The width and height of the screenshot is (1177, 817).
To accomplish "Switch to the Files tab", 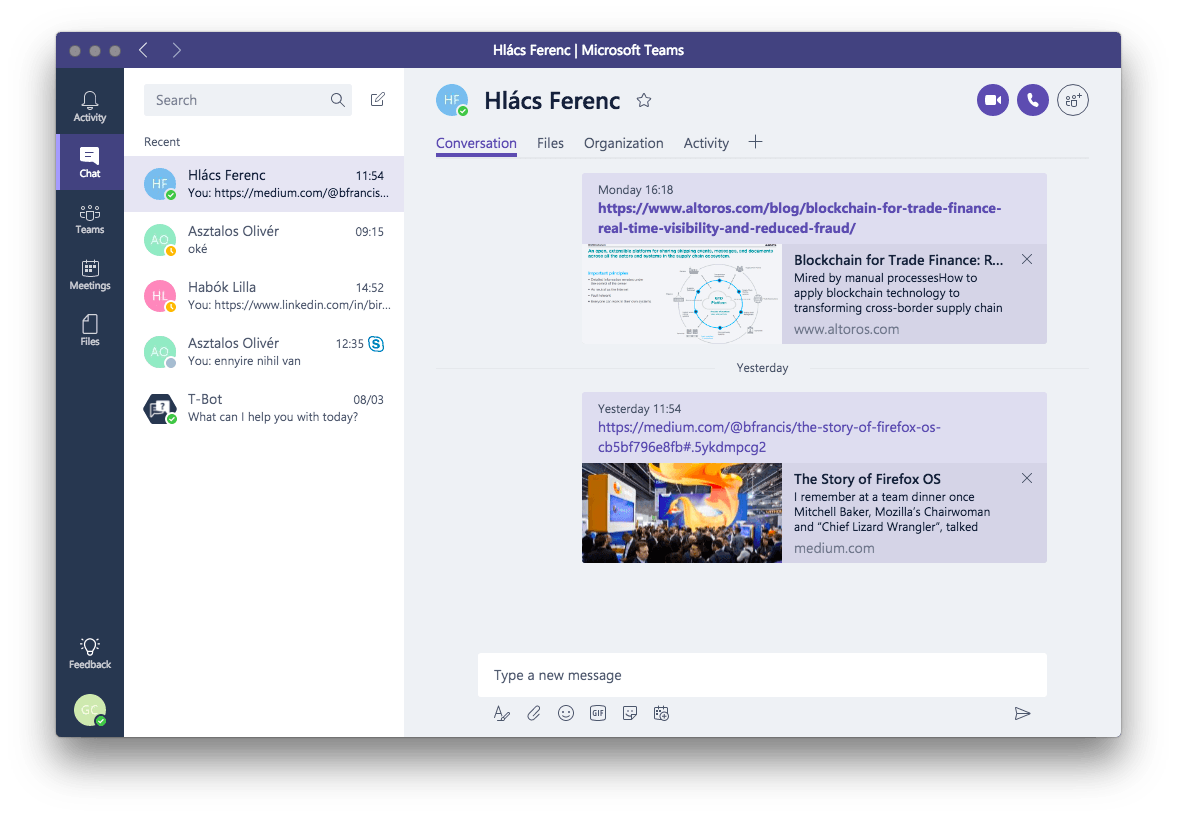I will (550, 143).
